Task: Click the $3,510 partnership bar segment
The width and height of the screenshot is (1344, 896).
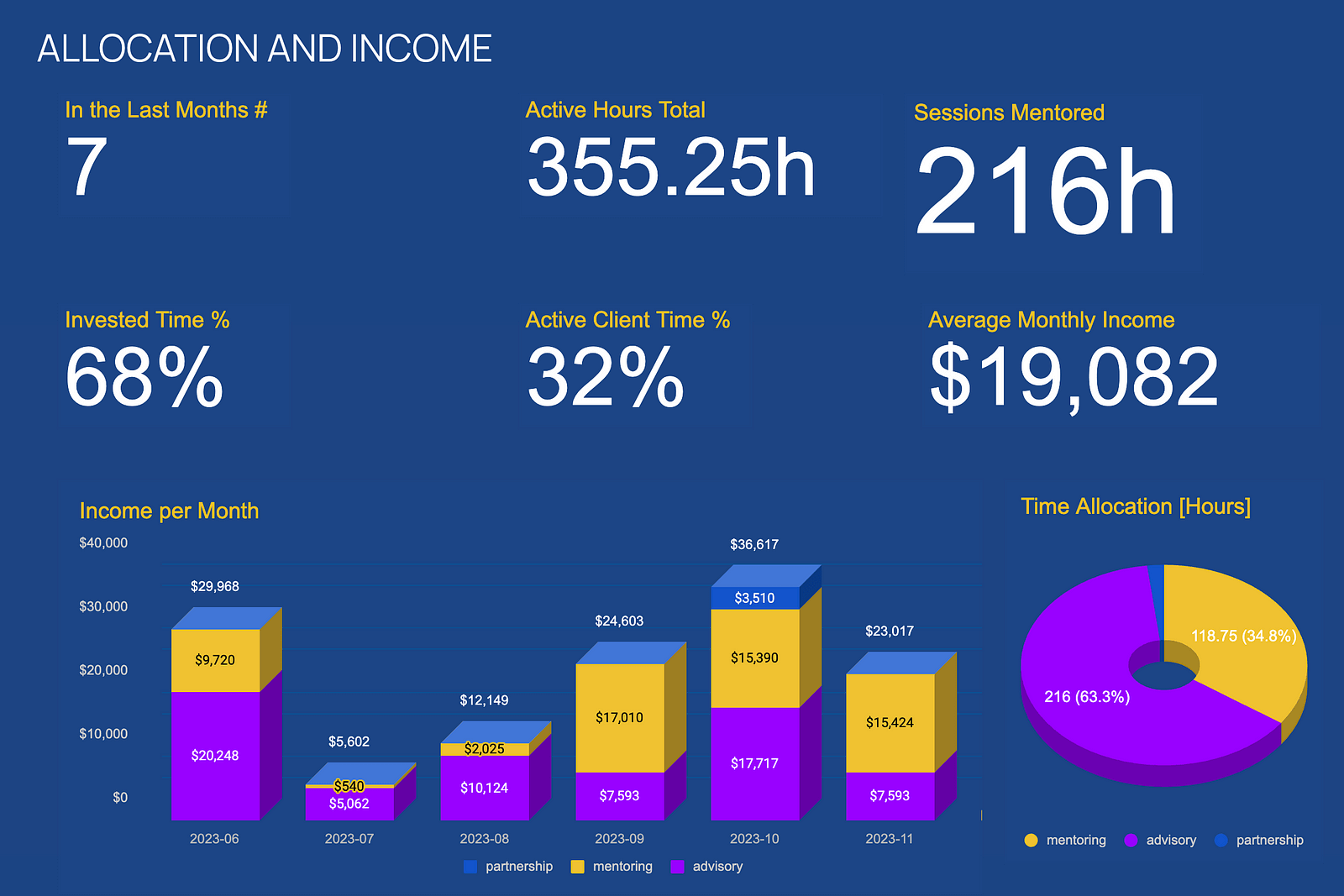Action: click(x=755, y=598)
